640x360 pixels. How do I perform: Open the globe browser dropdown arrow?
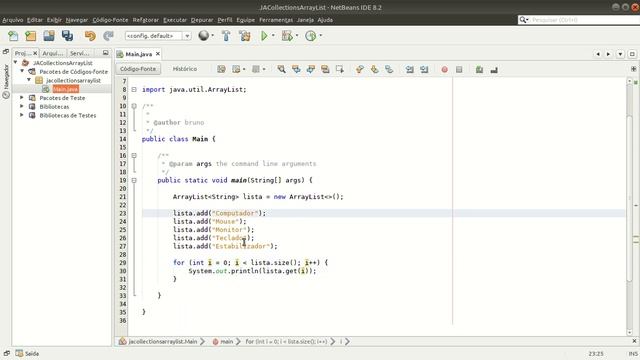pos(212,36)
